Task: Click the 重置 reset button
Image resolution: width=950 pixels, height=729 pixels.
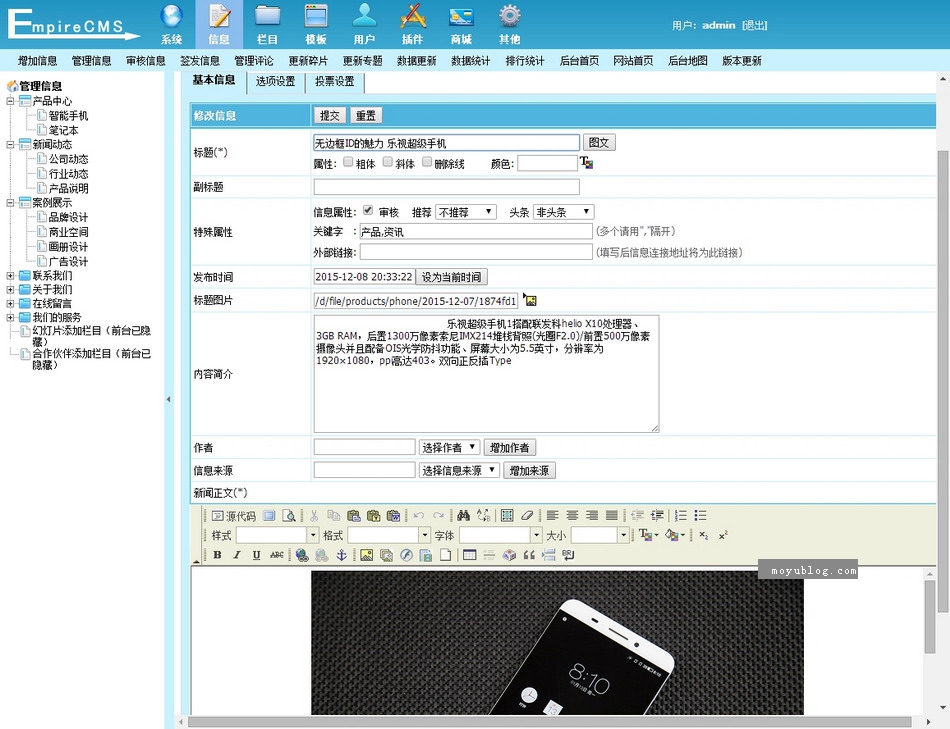Action: coord(365,115)
